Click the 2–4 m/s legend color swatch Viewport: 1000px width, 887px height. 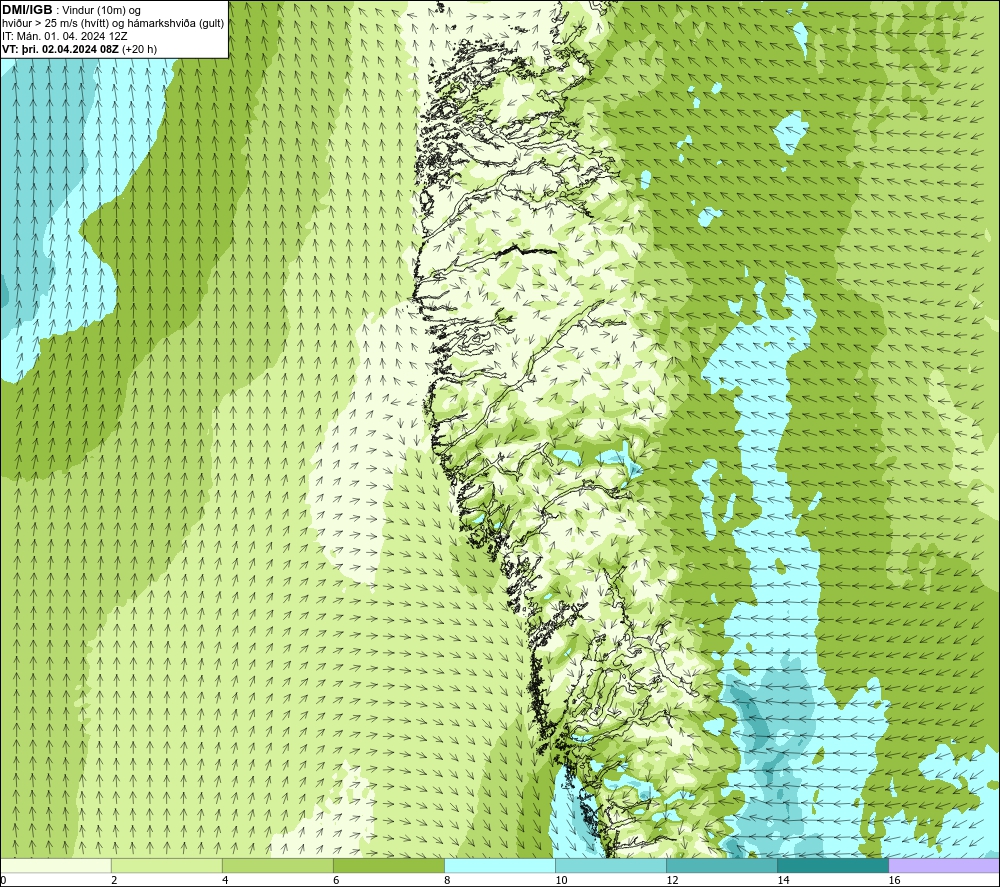pyautogui.click(x=166, y=865)
